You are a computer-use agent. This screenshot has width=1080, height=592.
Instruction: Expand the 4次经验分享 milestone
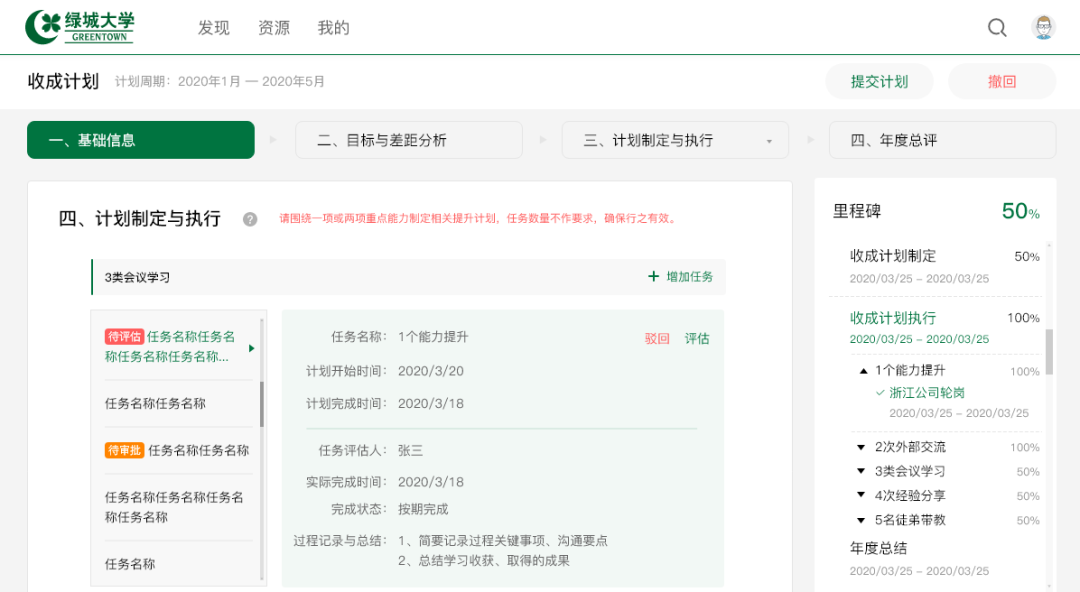pyautogui.click(x=861, y=496)
